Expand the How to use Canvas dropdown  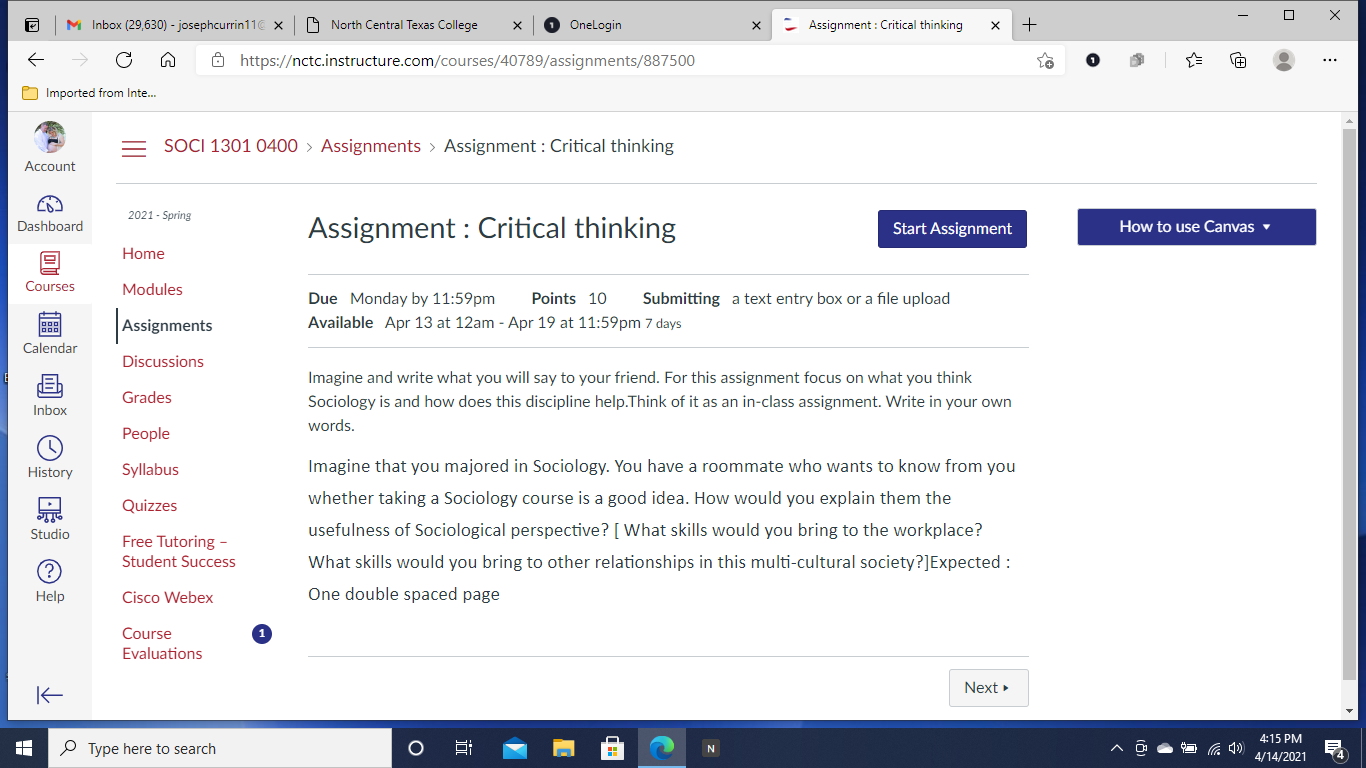coord(1196,227)
